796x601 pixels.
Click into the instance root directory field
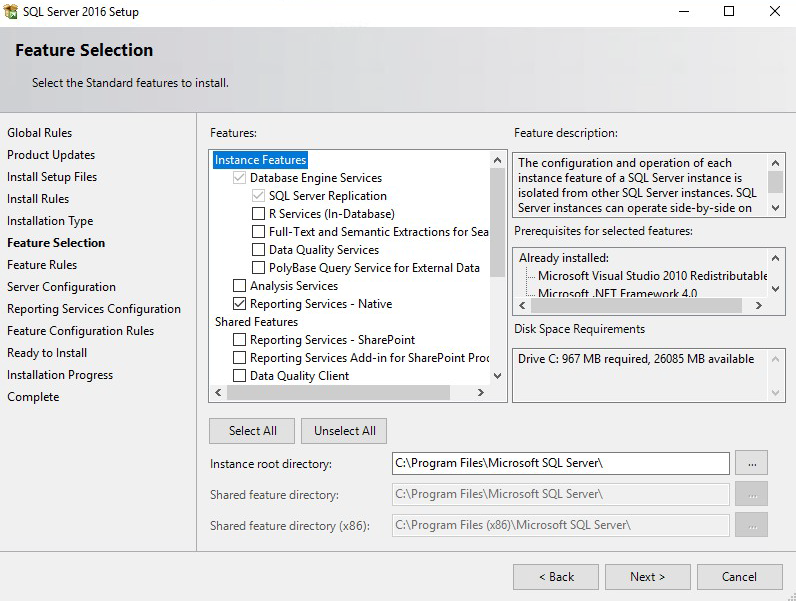tap(560, 463)
